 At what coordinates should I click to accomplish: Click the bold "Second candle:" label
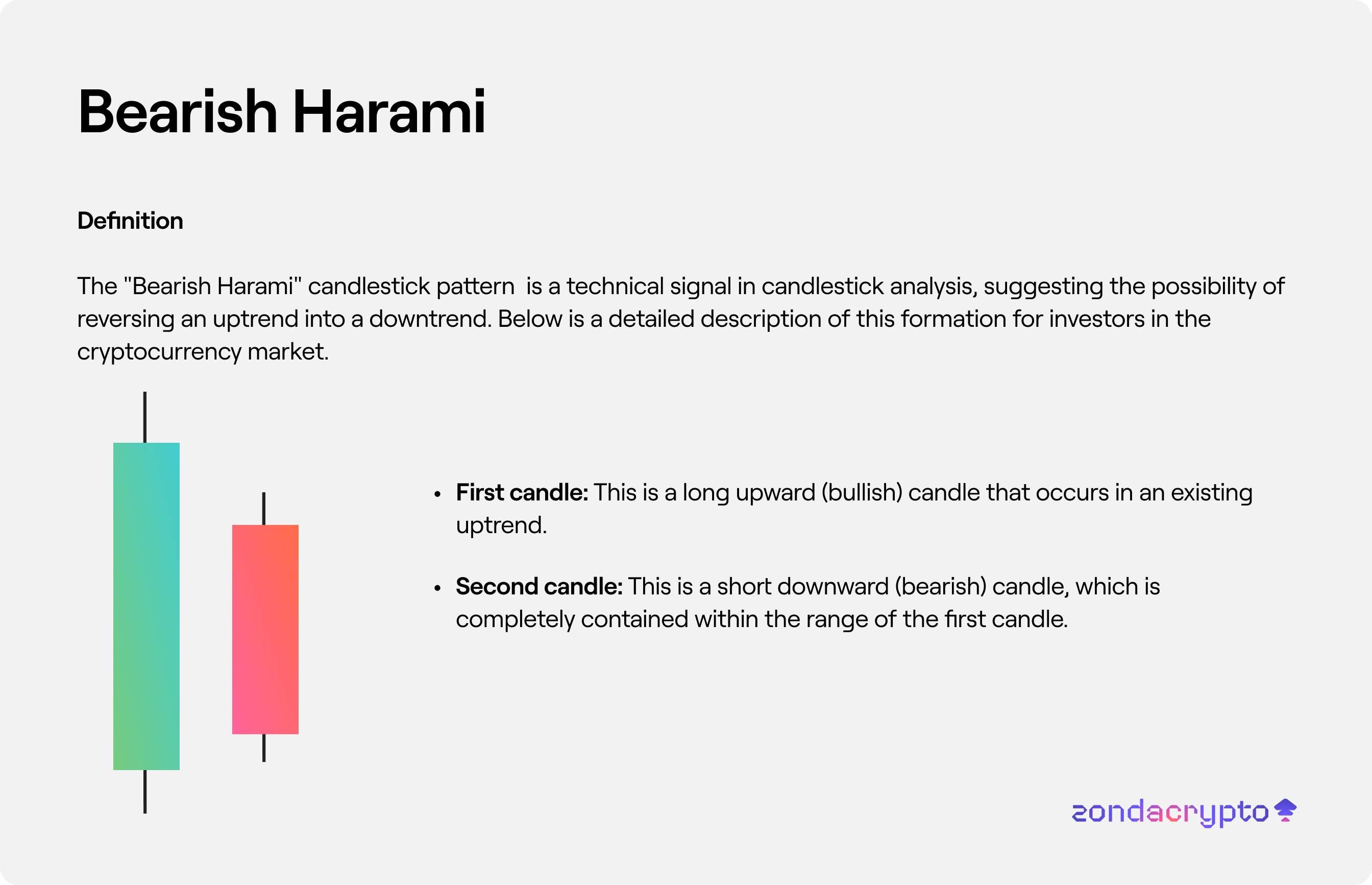(538, 587)
